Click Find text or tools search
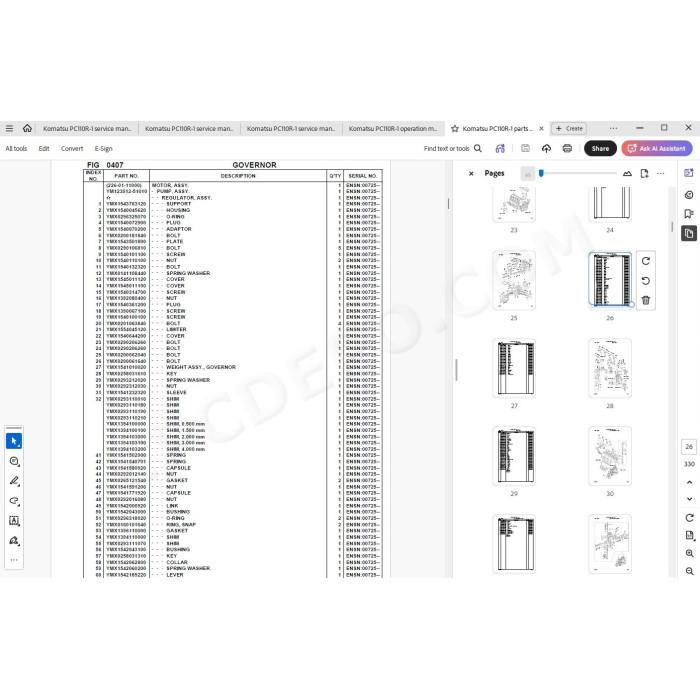This screenshot has height=700, width=700. [452, 149]
